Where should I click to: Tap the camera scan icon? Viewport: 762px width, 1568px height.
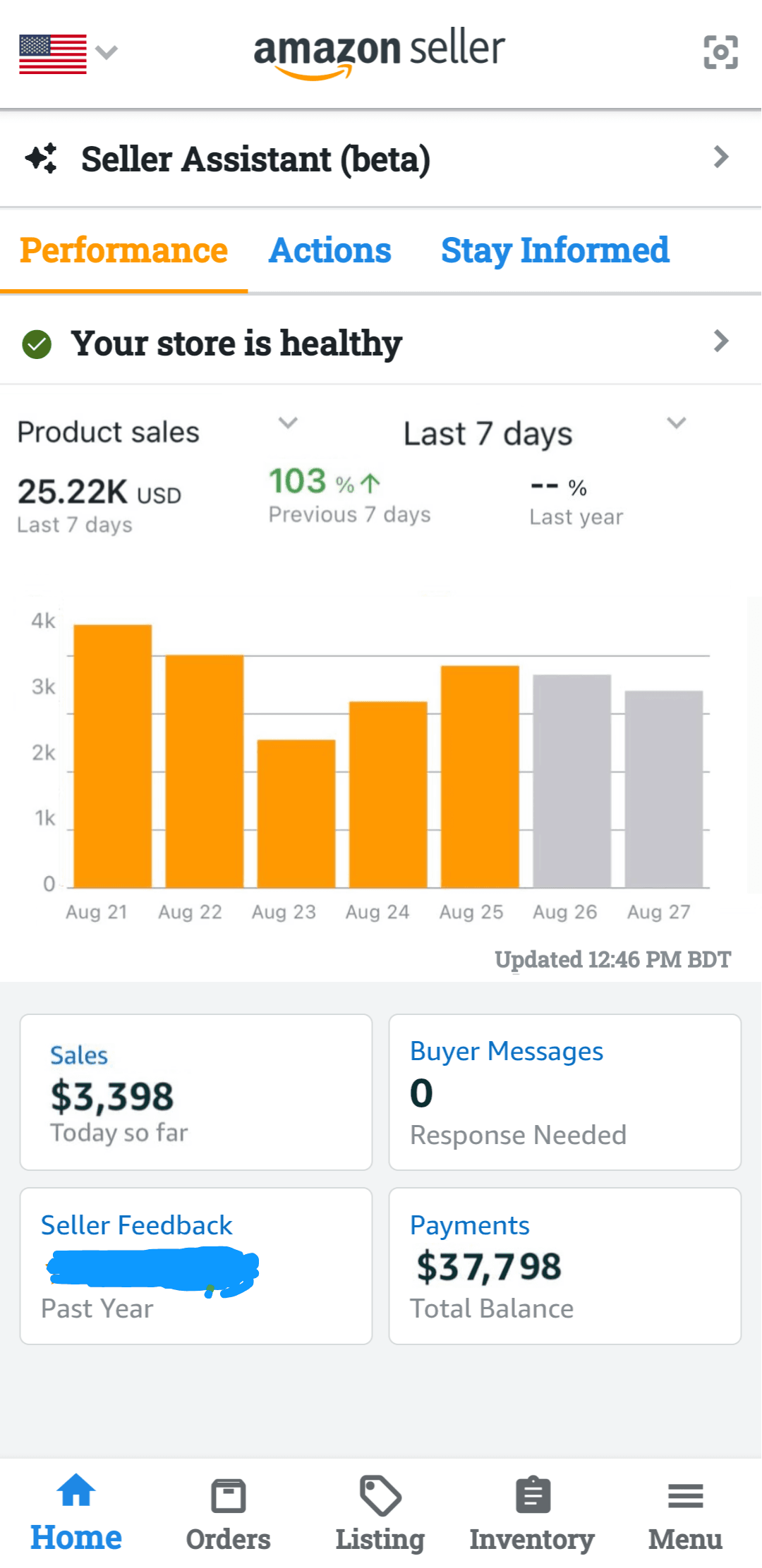pos(720,52)
